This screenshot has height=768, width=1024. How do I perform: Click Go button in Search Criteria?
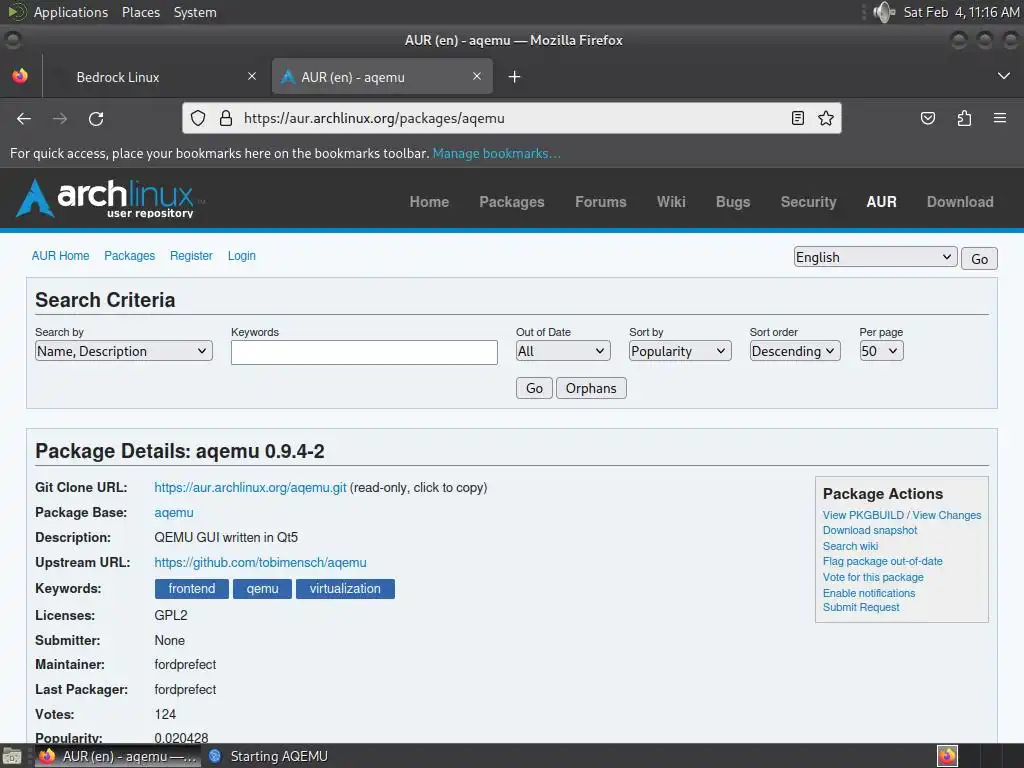534,388
